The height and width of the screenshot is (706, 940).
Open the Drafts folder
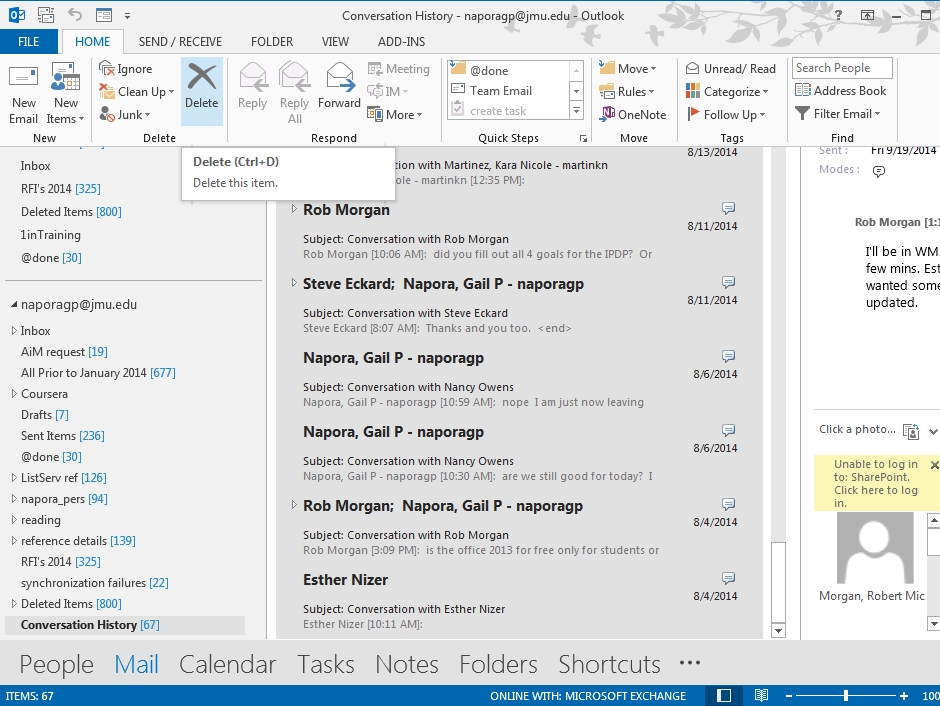(x=44, y=415)
